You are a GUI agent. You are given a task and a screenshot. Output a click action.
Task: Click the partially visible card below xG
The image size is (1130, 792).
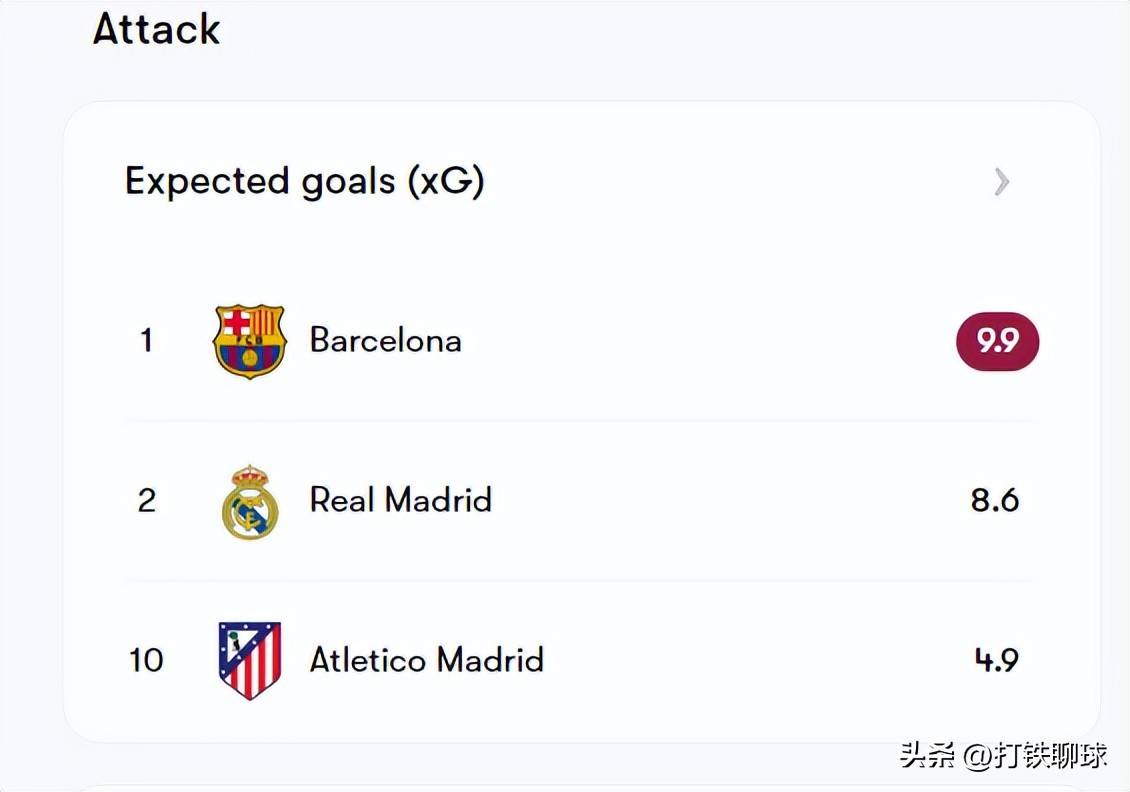point(580,783)
